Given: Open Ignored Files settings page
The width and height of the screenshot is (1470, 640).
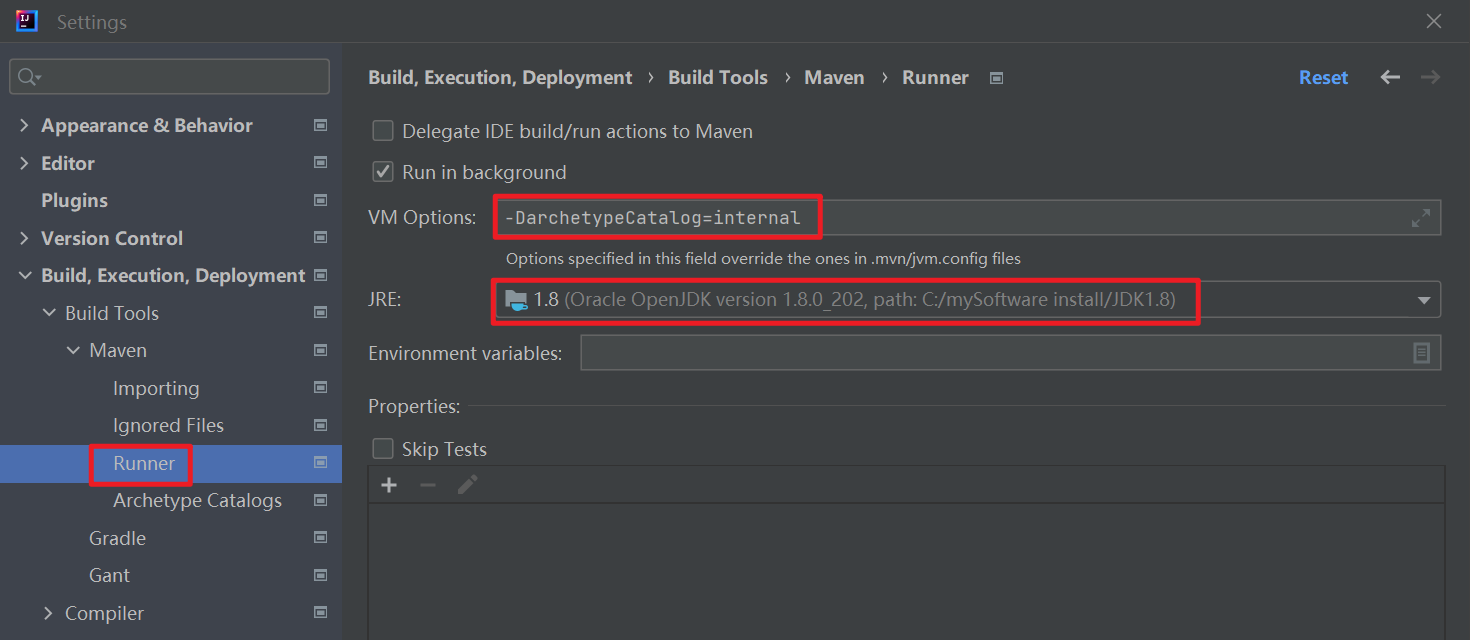Looking at the screenshot, I should 168,425.
